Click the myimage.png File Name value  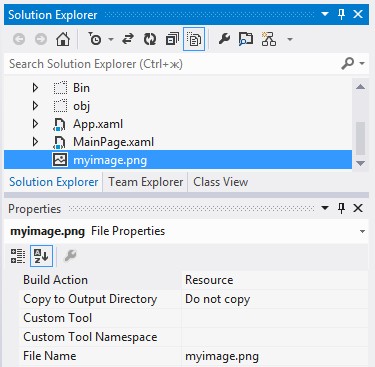[222, 356]
